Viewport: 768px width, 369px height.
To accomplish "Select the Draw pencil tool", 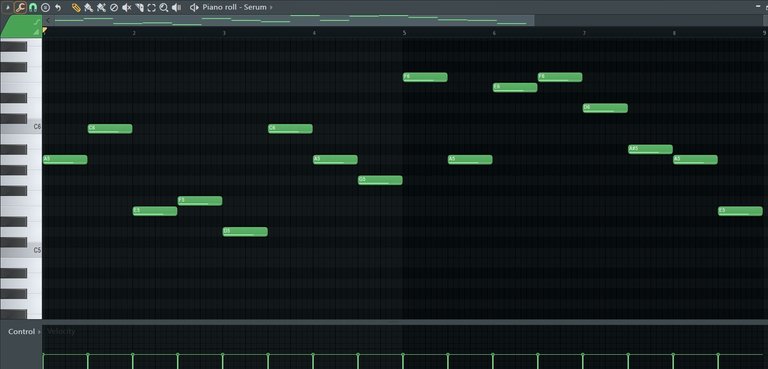I will [x=76, y=7].
